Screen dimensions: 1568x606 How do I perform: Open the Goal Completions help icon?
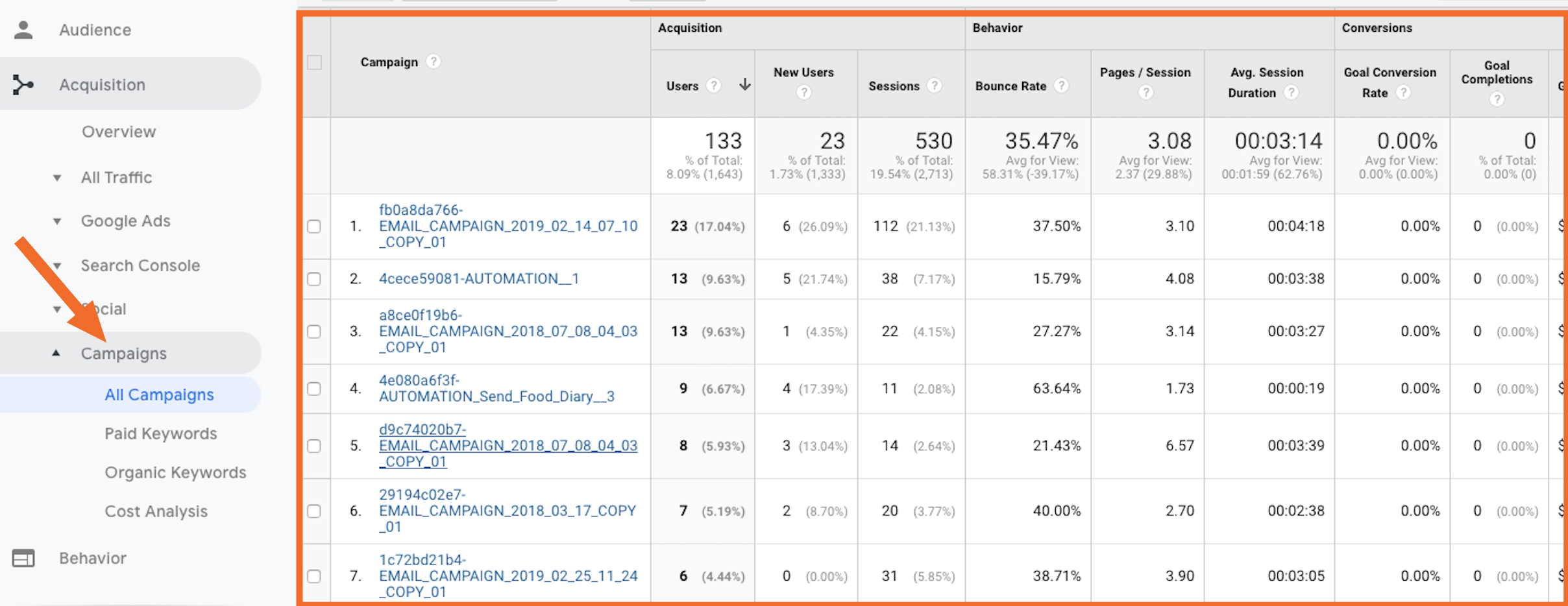point(1497,99)
